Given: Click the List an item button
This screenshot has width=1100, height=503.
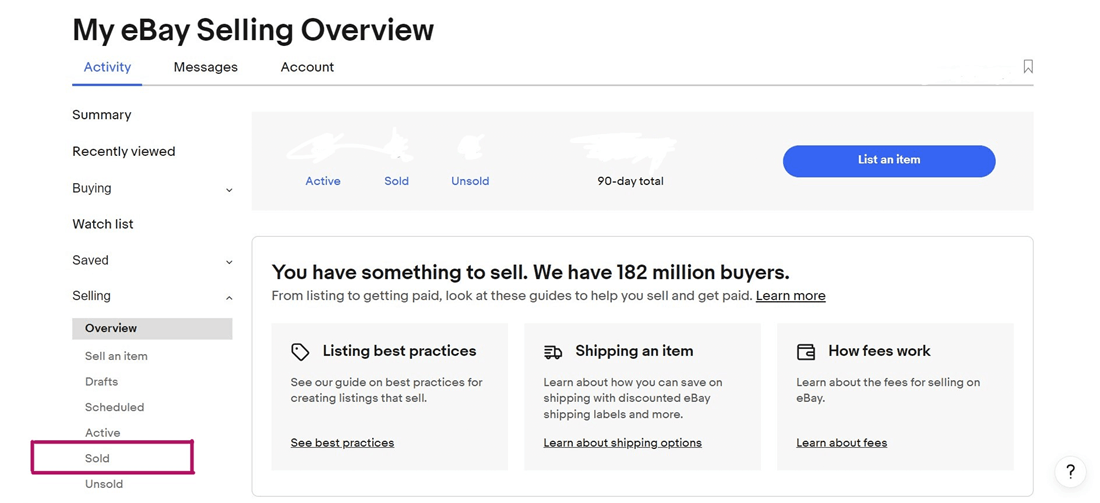Looking at the screenshot, I should pos(889,161).
